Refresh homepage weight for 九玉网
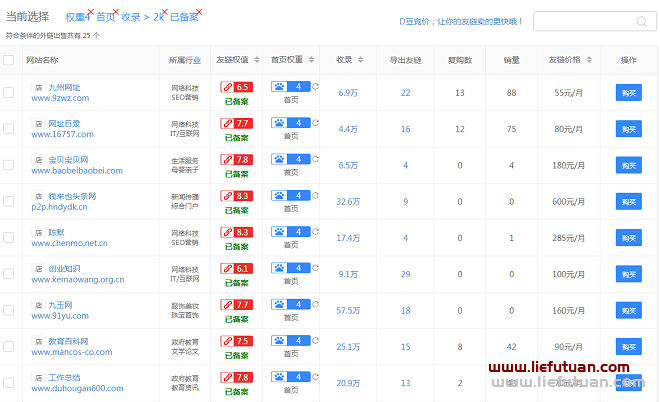The height and width of the screenshot is (402, 660). 315,304
